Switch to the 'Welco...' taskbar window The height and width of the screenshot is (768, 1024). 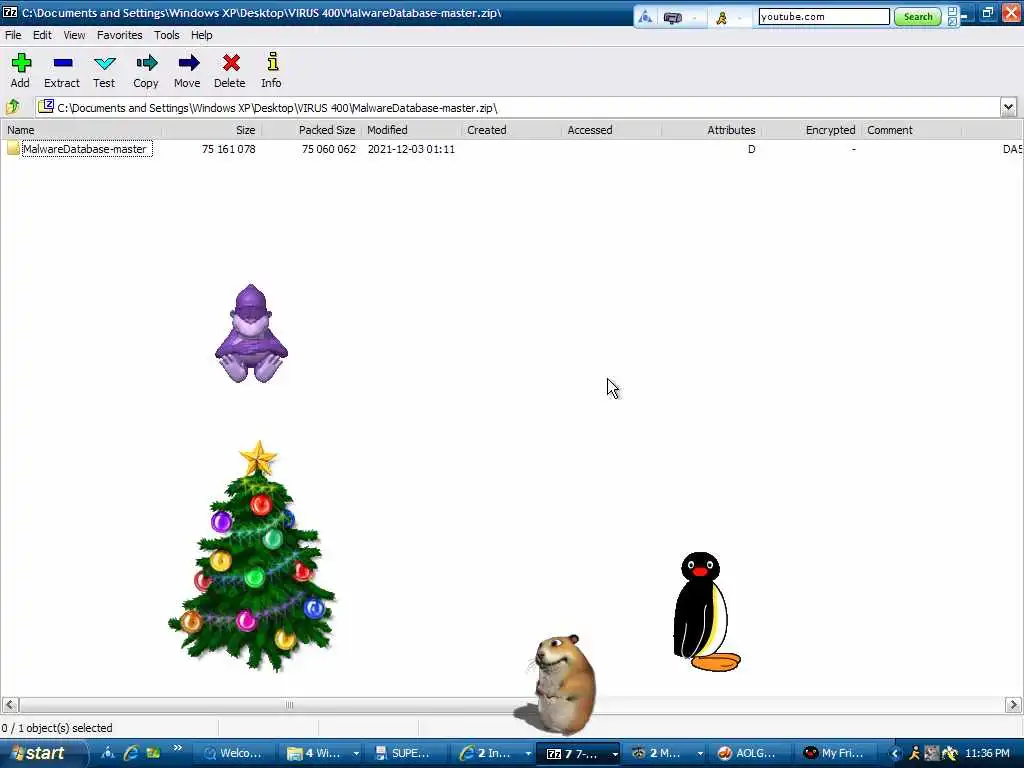[232, 754]
